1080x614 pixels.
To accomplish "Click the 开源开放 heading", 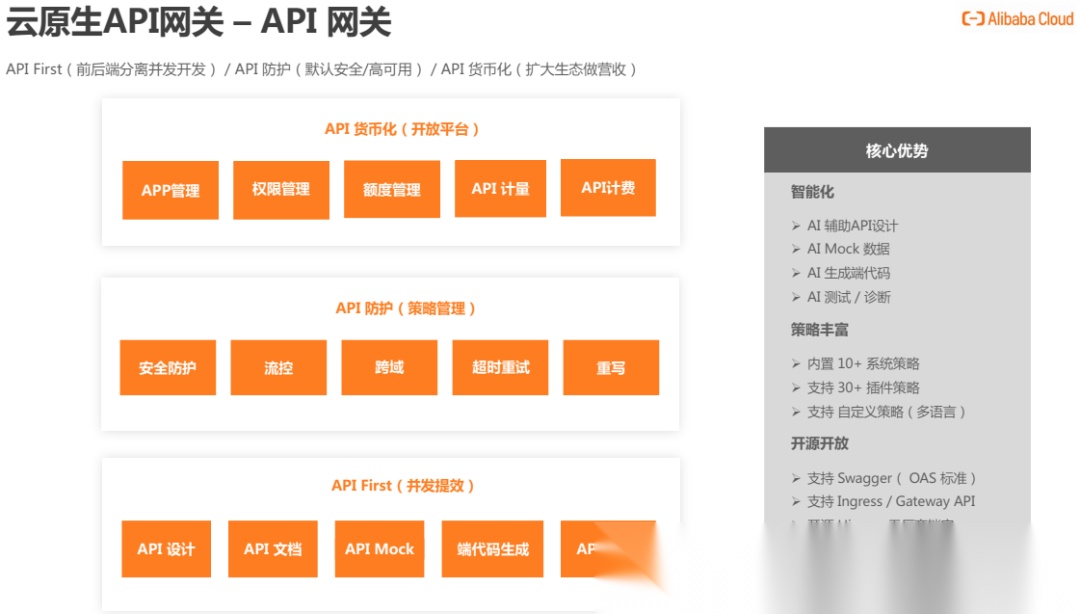I will tap(819, 443).
